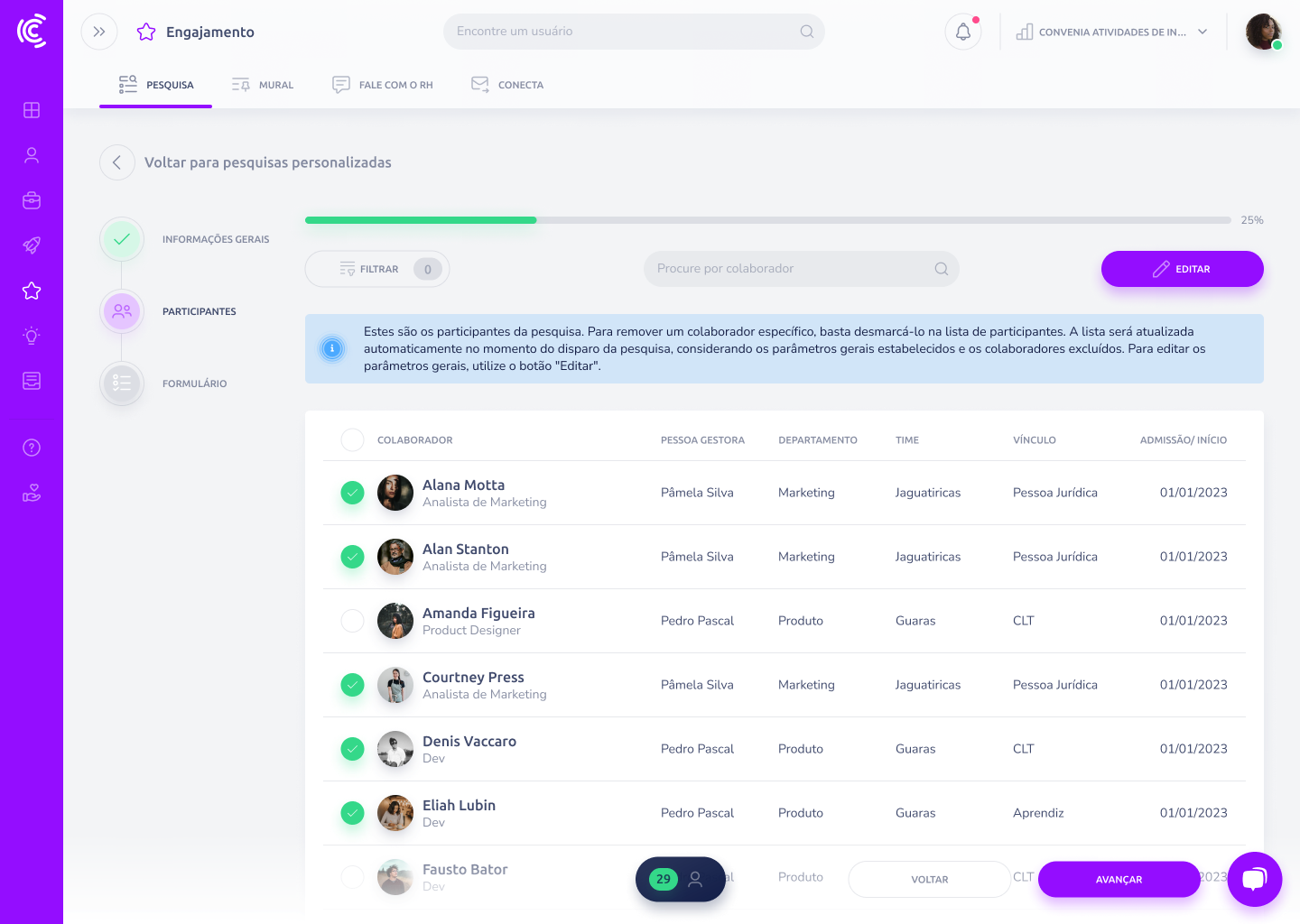Open the rocket icon in the sidebar

32,245
